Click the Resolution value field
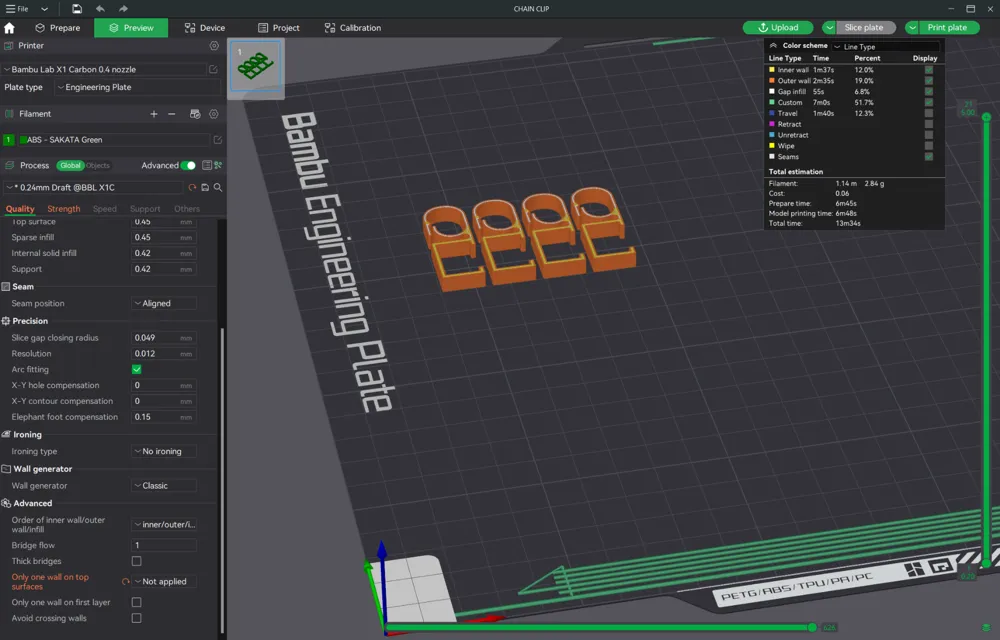 (x=163, y=354)
